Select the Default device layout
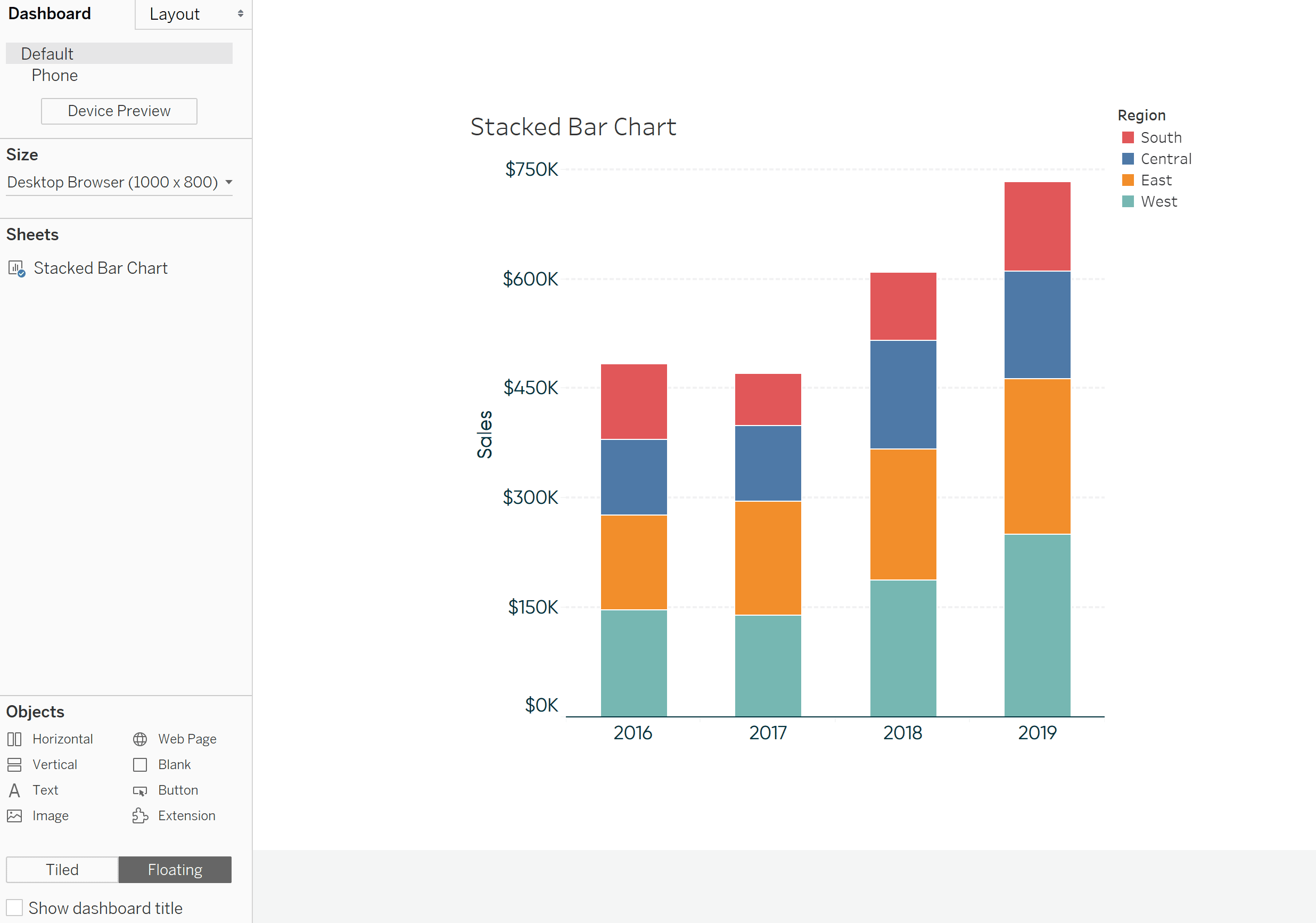 point(47,54)
